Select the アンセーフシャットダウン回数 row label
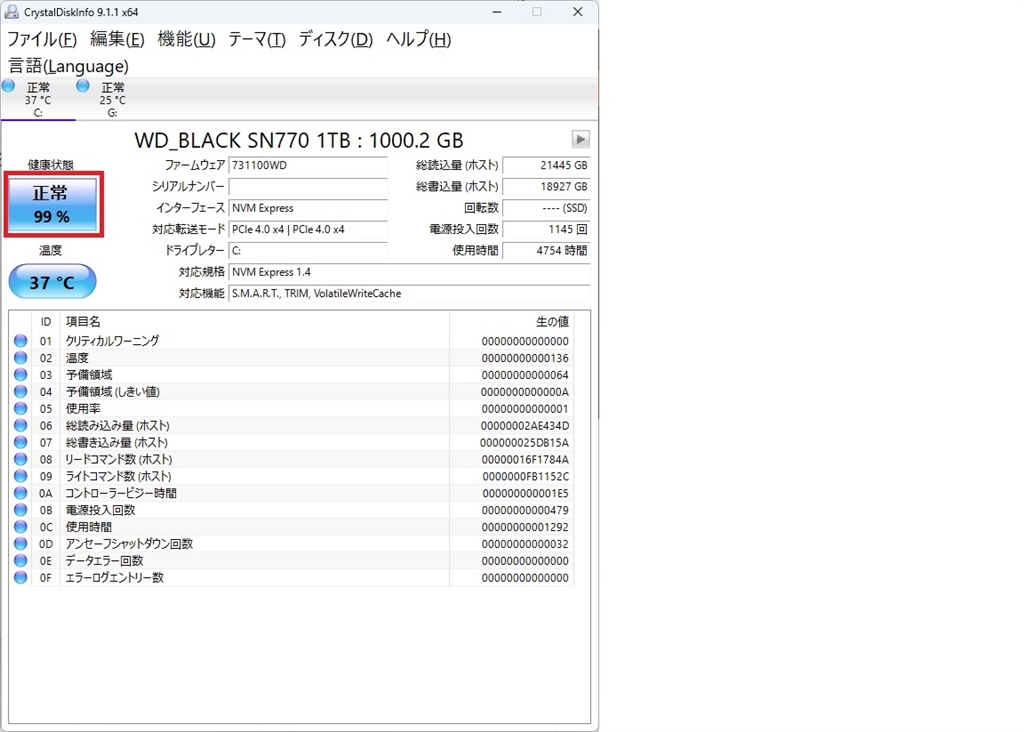 tap(129, 544)
